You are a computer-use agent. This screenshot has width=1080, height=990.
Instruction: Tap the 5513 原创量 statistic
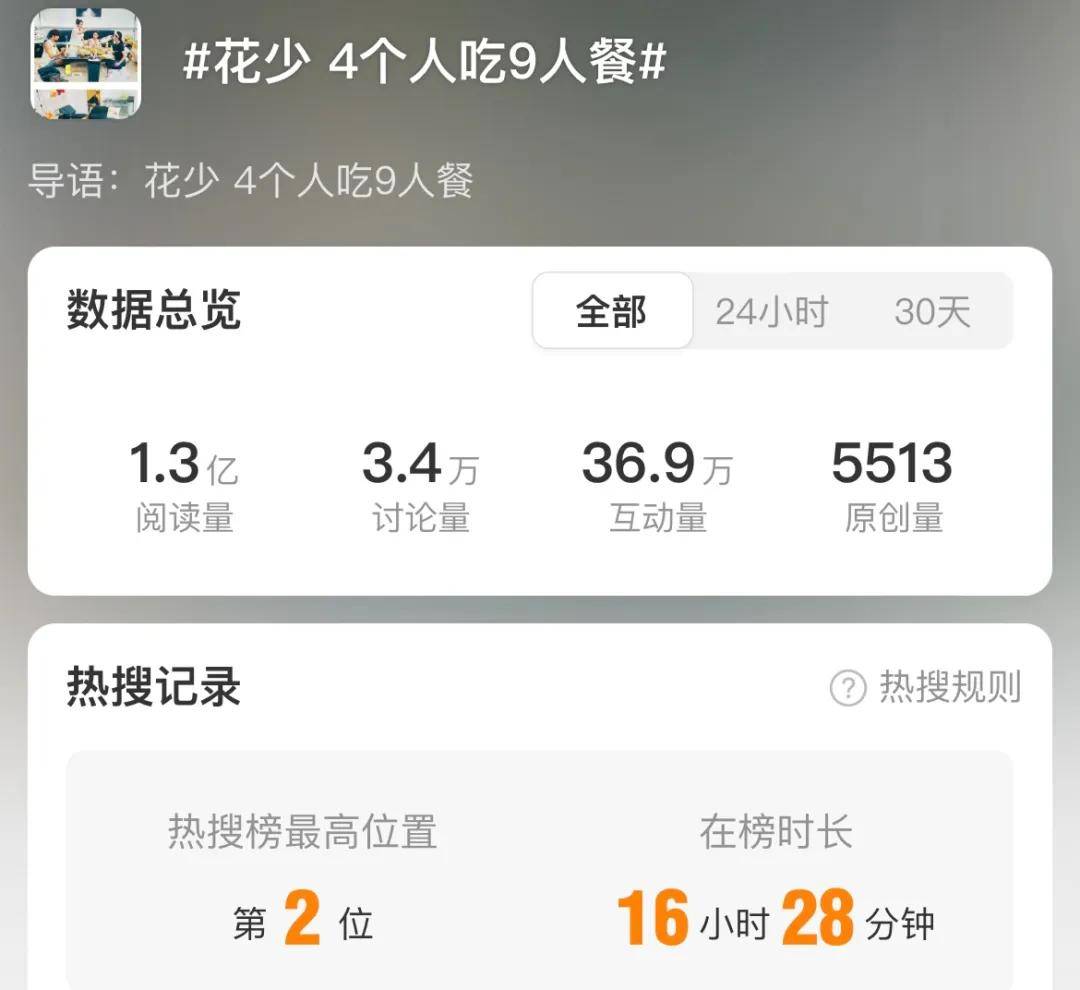coord(893,486)
